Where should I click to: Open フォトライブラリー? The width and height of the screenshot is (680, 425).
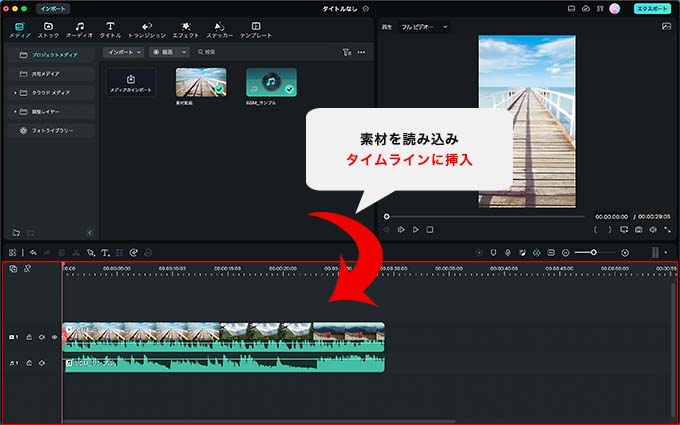51,131
